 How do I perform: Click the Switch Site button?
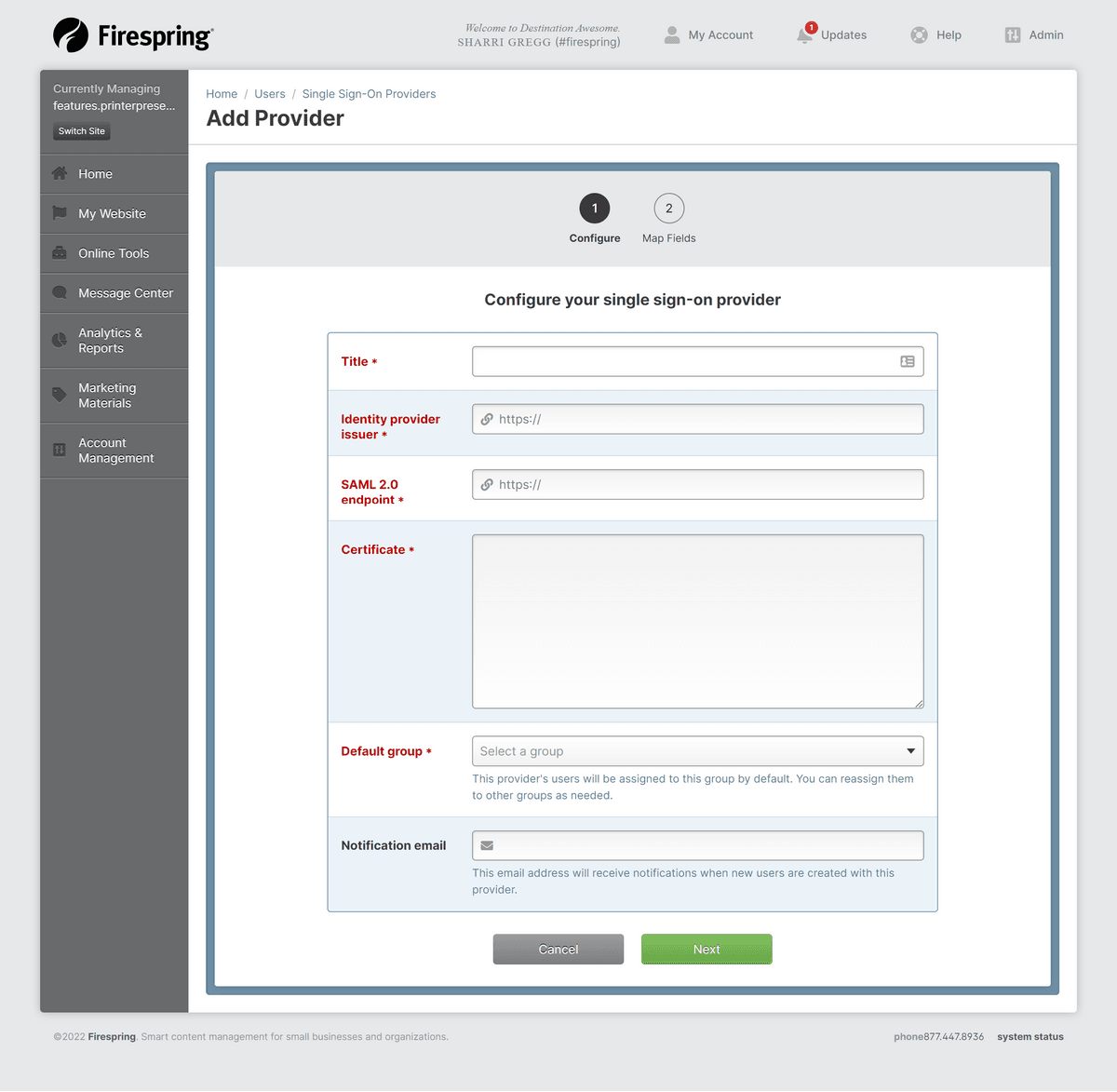tap(82, 131)
